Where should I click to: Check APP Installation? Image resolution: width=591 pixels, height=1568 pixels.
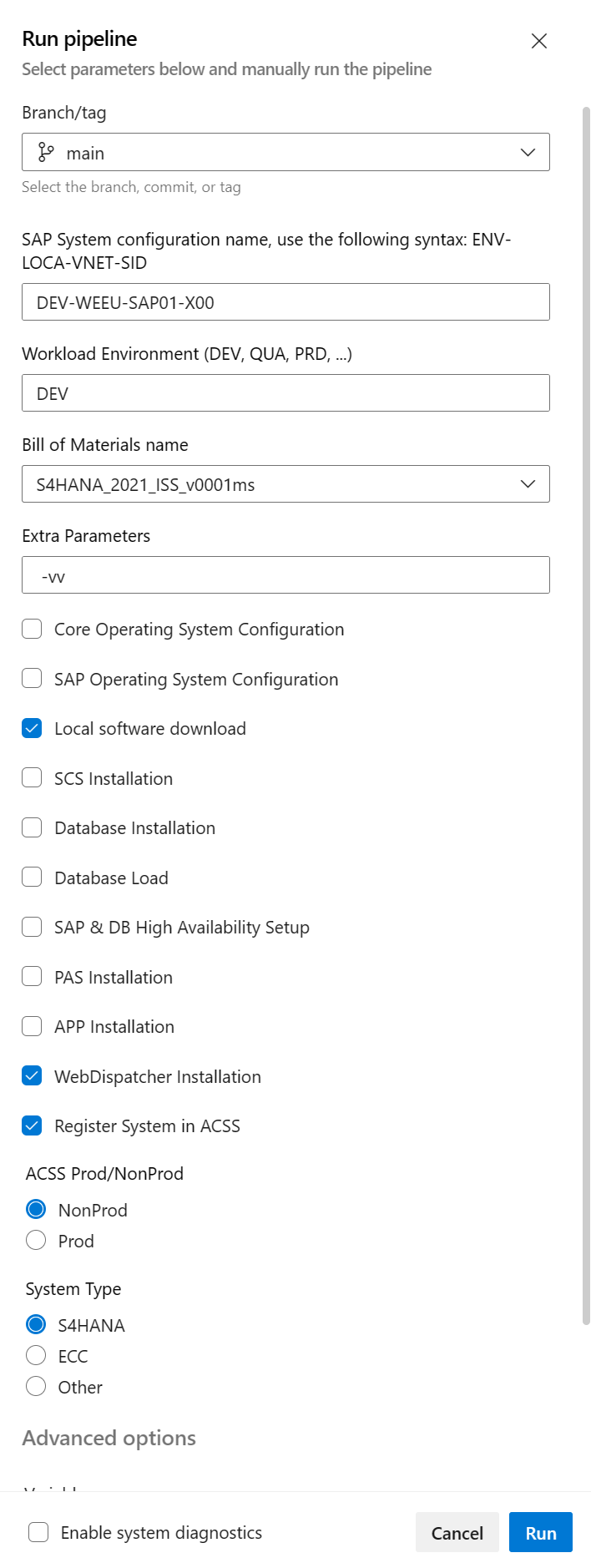pos(31,1025)
